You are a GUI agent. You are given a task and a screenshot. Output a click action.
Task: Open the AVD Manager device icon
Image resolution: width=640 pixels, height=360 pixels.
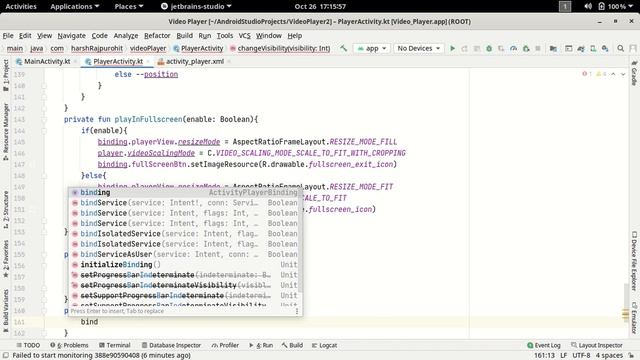coord(593,48)
